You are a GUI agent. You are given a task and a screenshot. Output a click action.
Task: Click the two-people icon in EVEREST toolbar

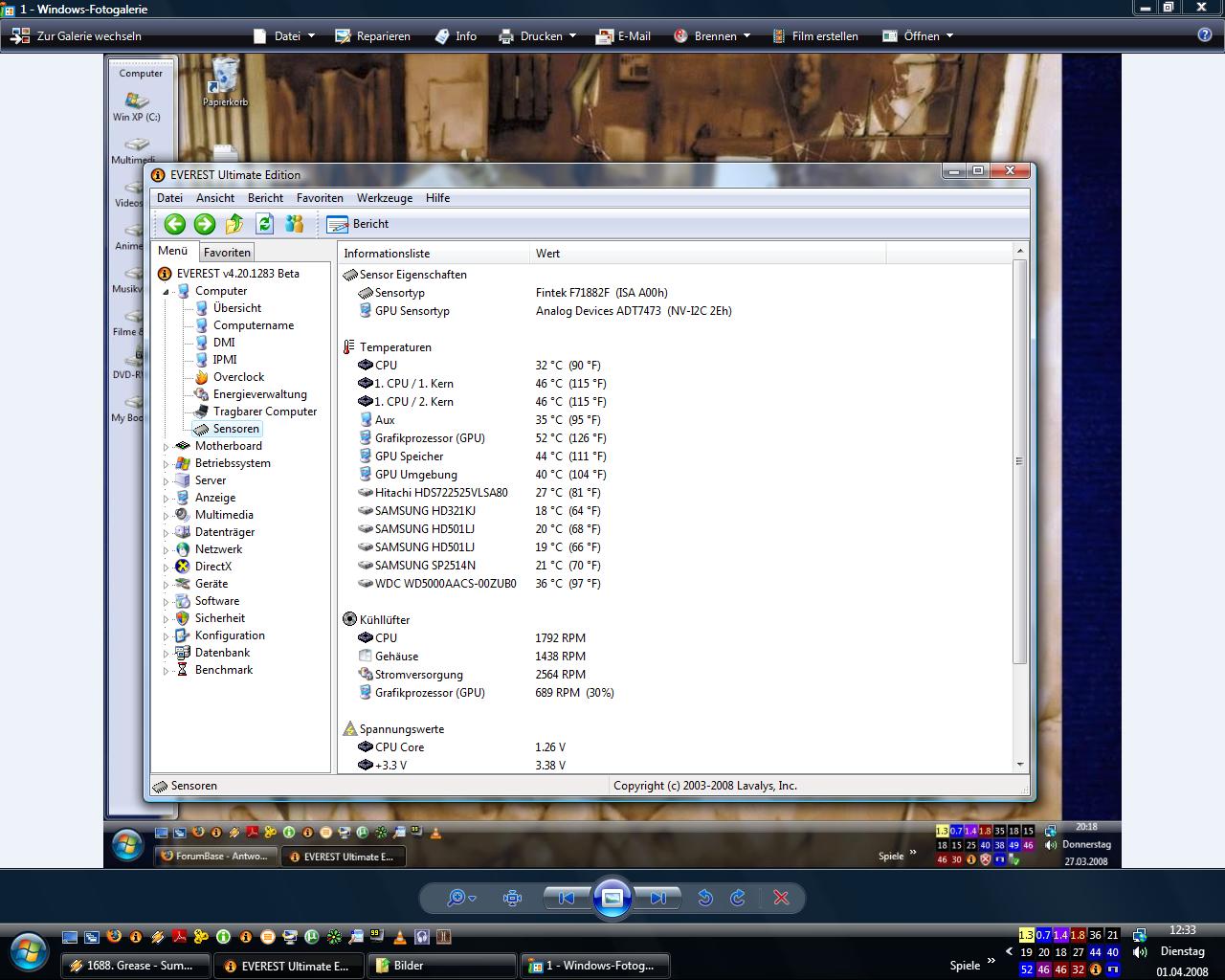tap(295, 224)
